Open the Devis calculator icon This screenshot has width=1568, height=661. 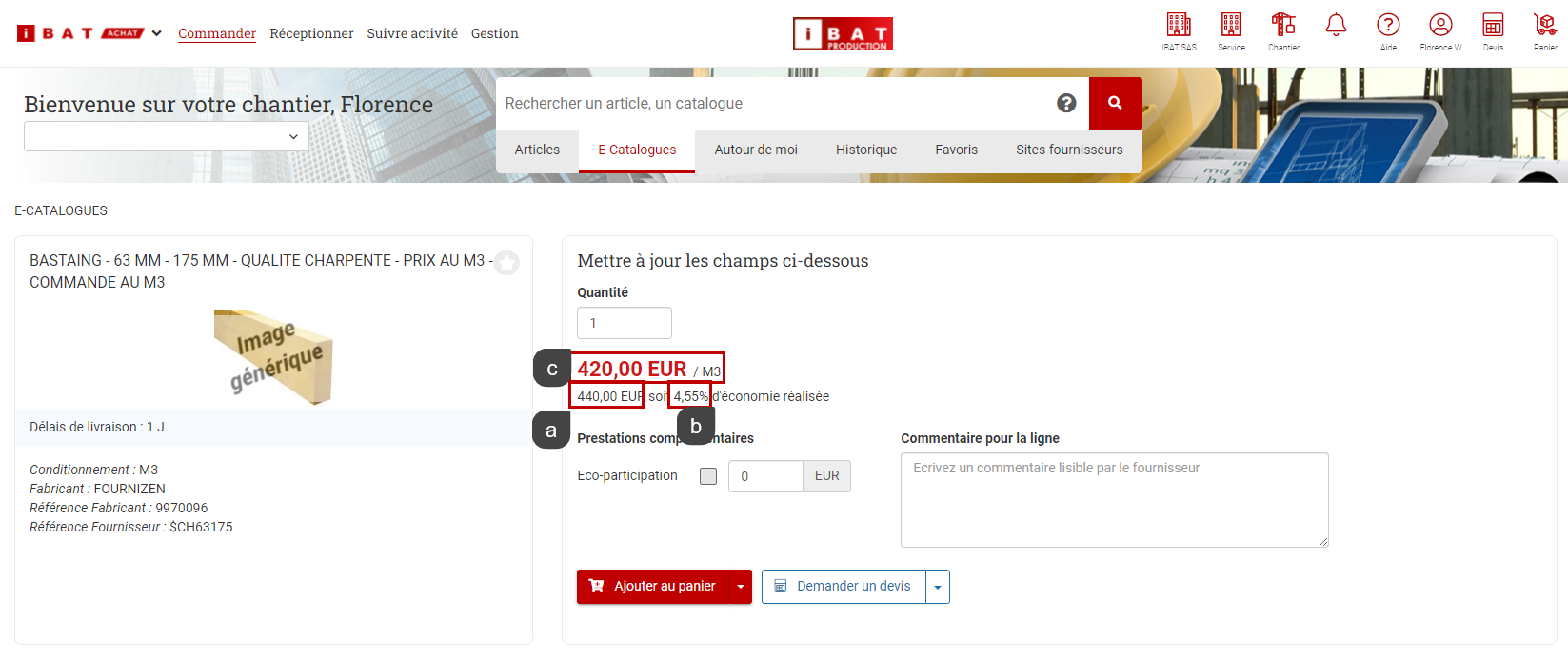pyautogui.click(x=1493, y=26)
